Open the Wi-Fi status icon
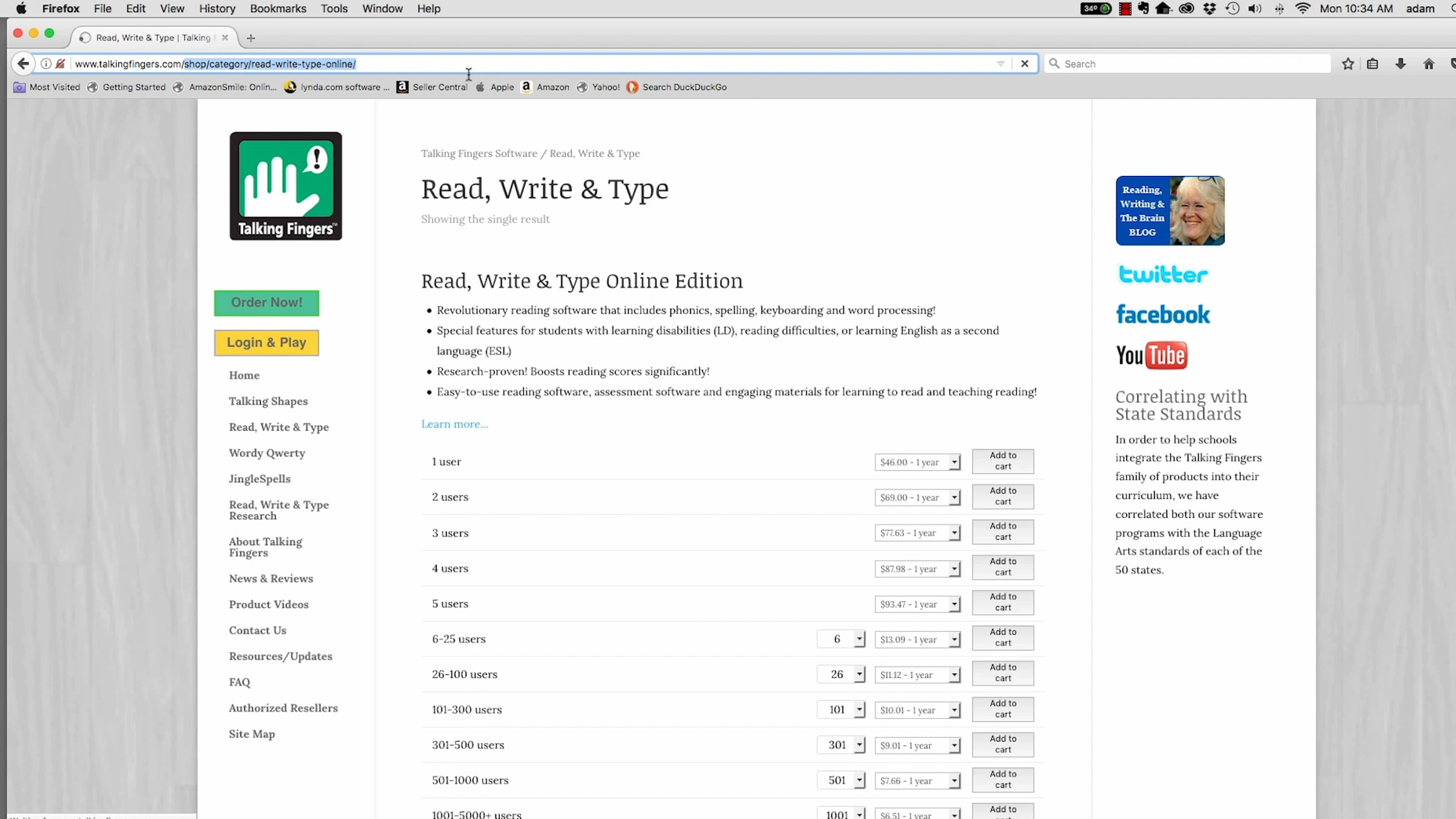 point(1303,8)
